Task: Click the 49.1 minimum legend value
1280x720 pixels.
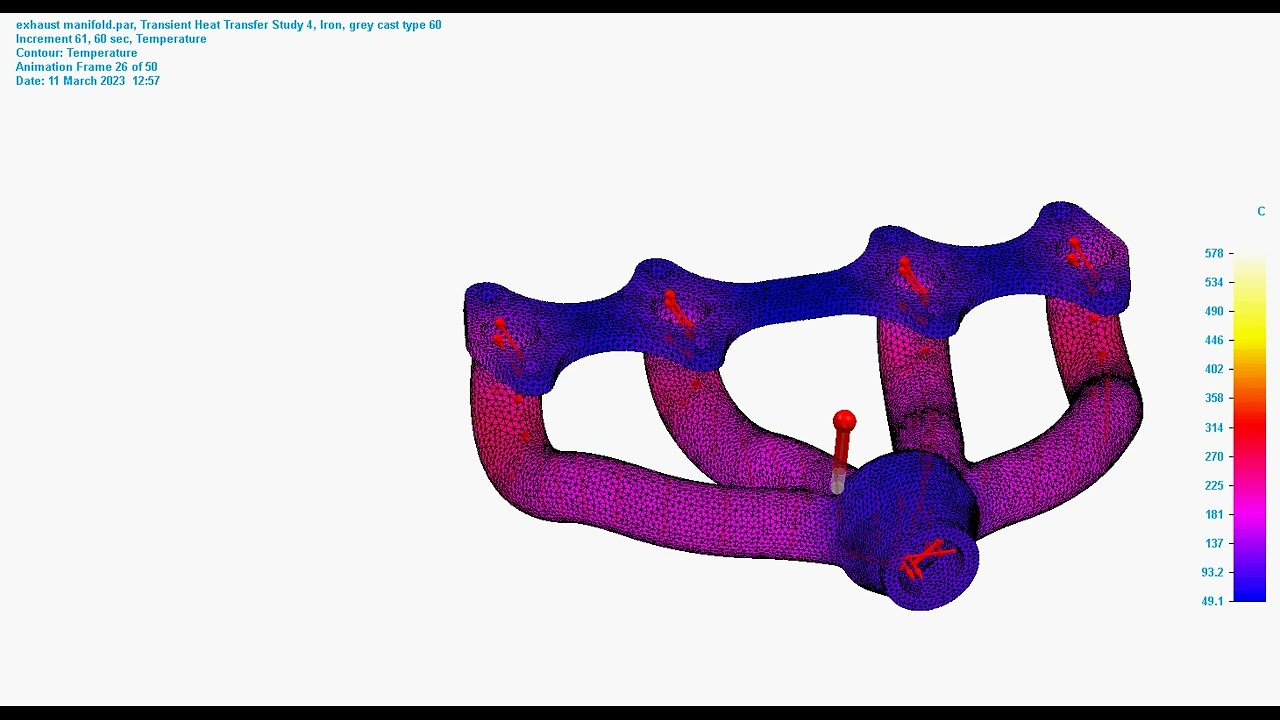Action: tap(1212, 602)
